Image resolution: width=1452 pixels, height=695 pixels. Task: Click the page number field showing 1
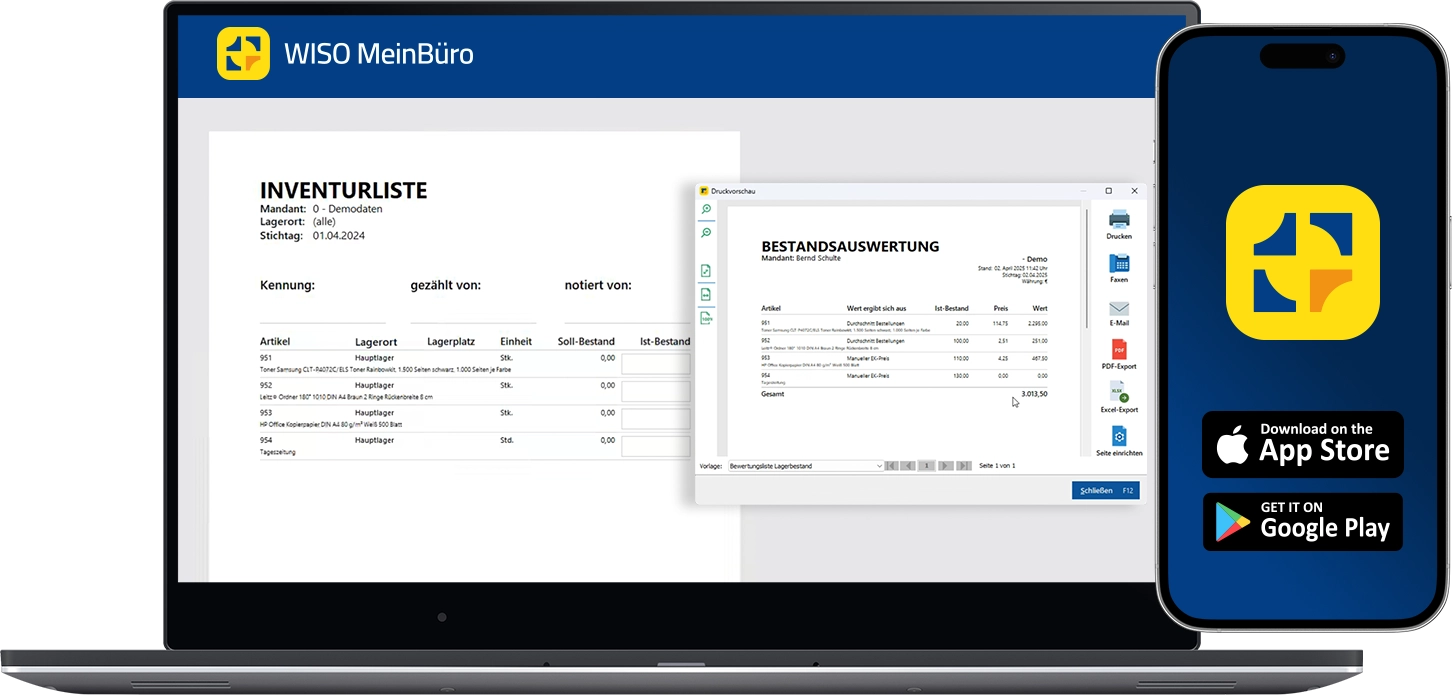926,466
